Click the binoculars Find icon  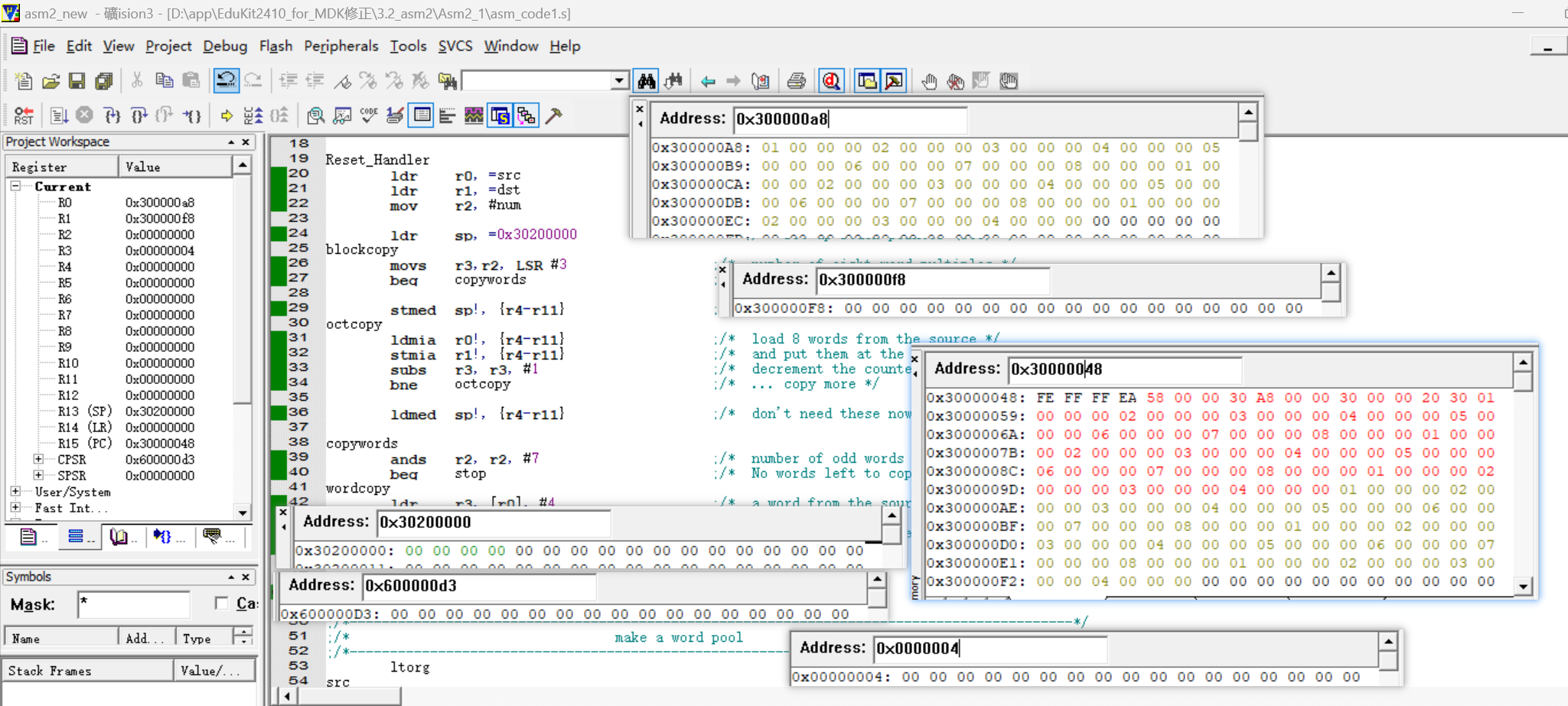point(647,81)
